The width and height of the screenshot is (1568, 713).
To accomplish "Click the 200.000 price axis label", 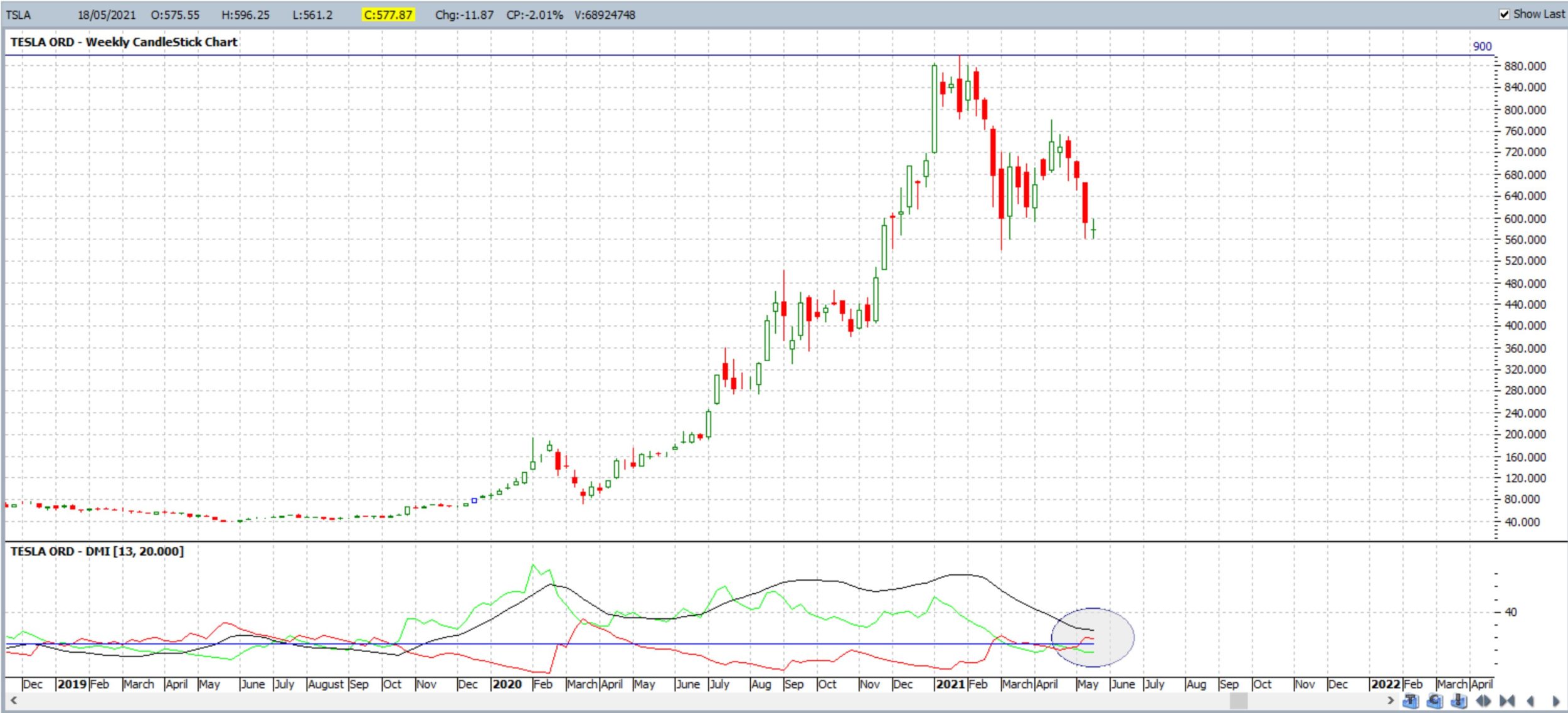I will tap(1525, 434).
